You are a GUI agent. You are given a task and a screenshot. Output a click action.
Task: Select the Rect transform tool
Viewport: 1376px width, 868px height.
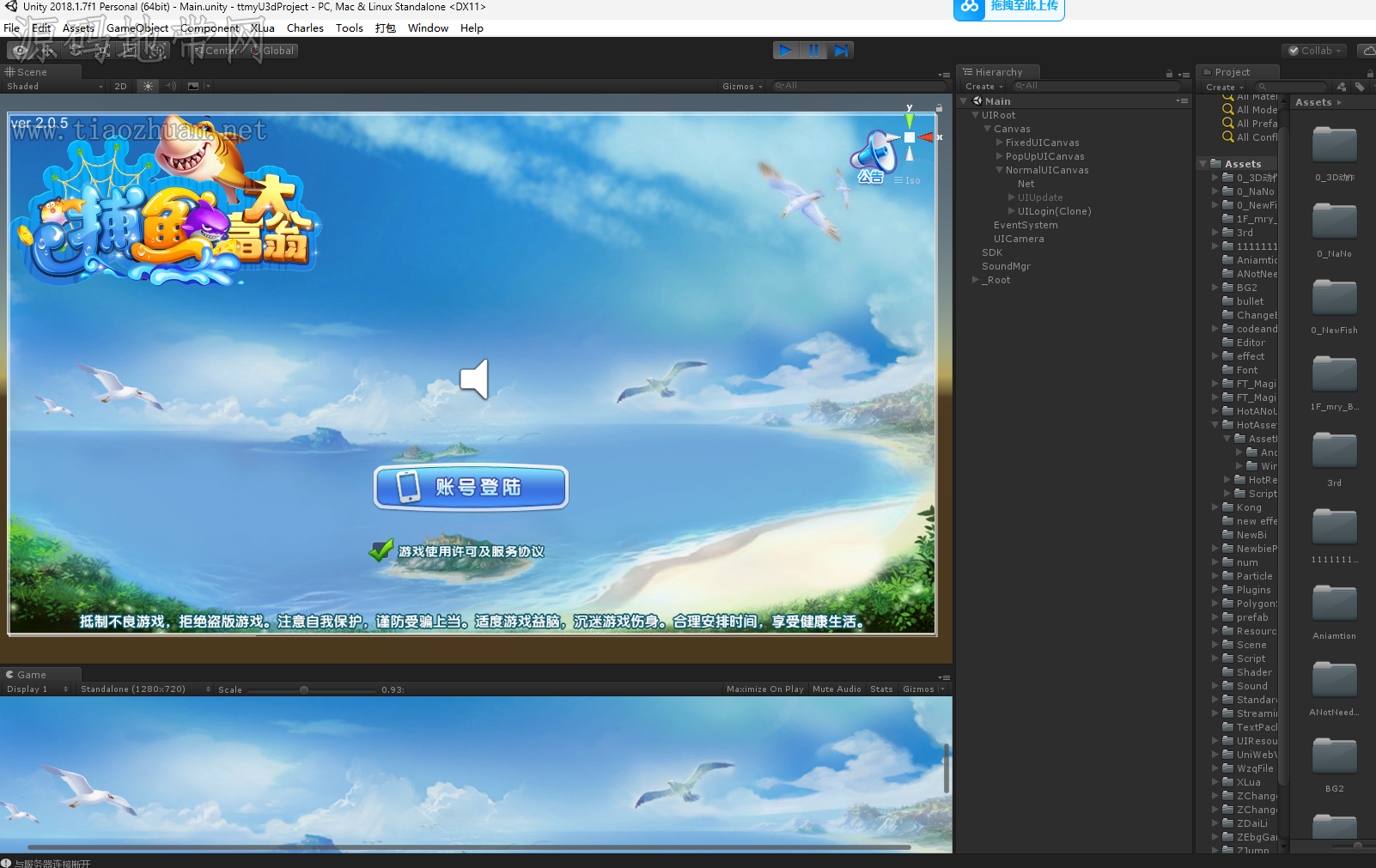coord(130,51)
